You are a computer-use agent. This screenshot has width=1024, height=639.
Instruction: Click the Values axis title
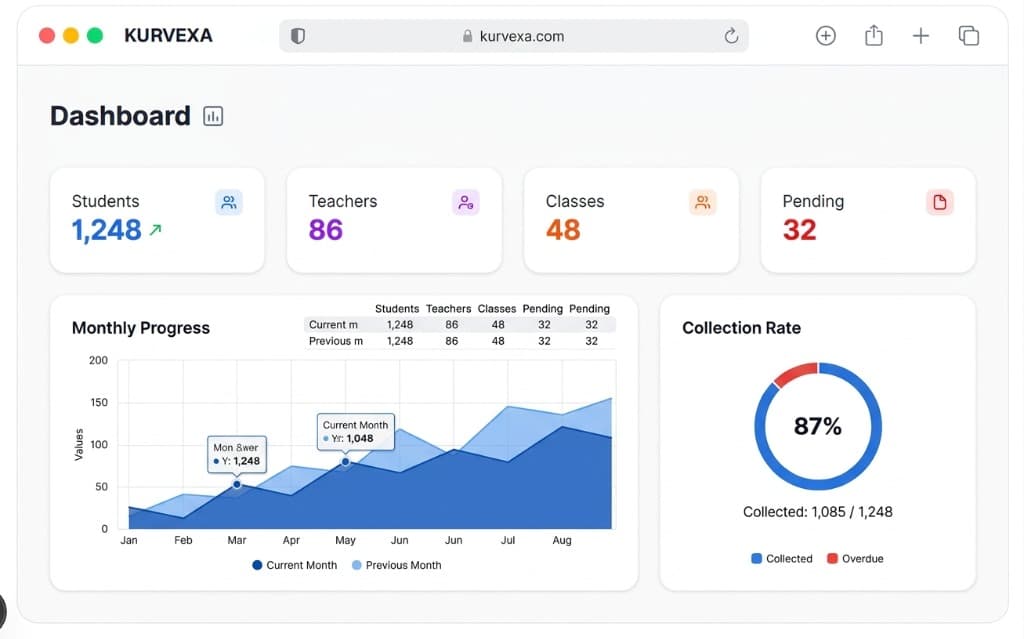click(79, 444)
